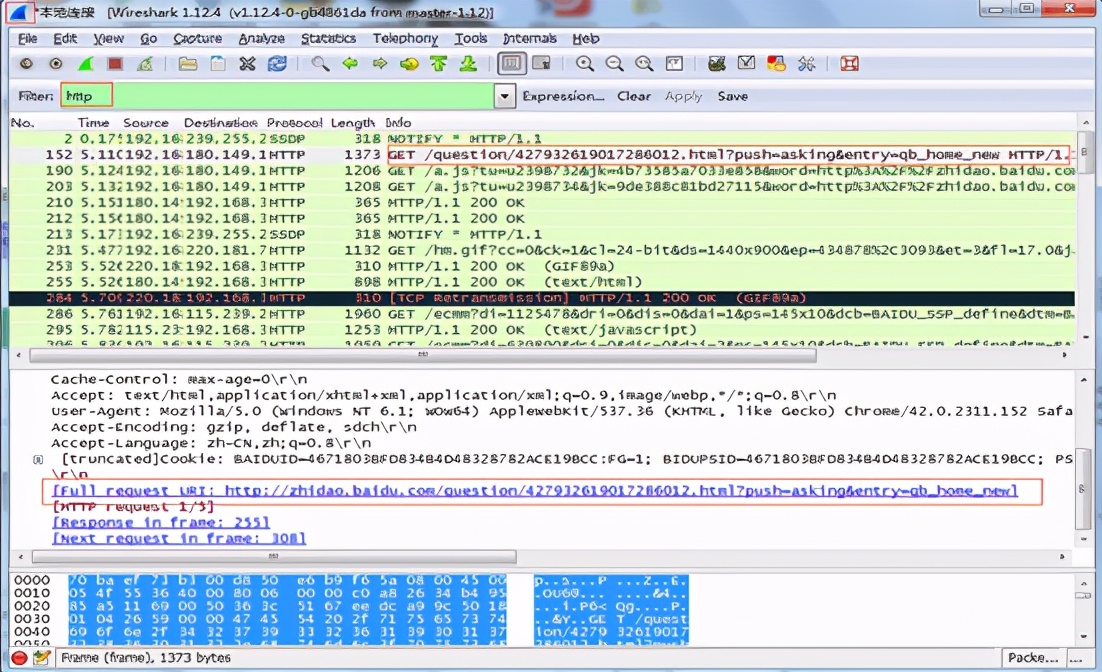The width and height of the screenshot is (1102, 672).
Task: Open Wireshark preferences from the toolbar
Action: (x=806, y=64)
